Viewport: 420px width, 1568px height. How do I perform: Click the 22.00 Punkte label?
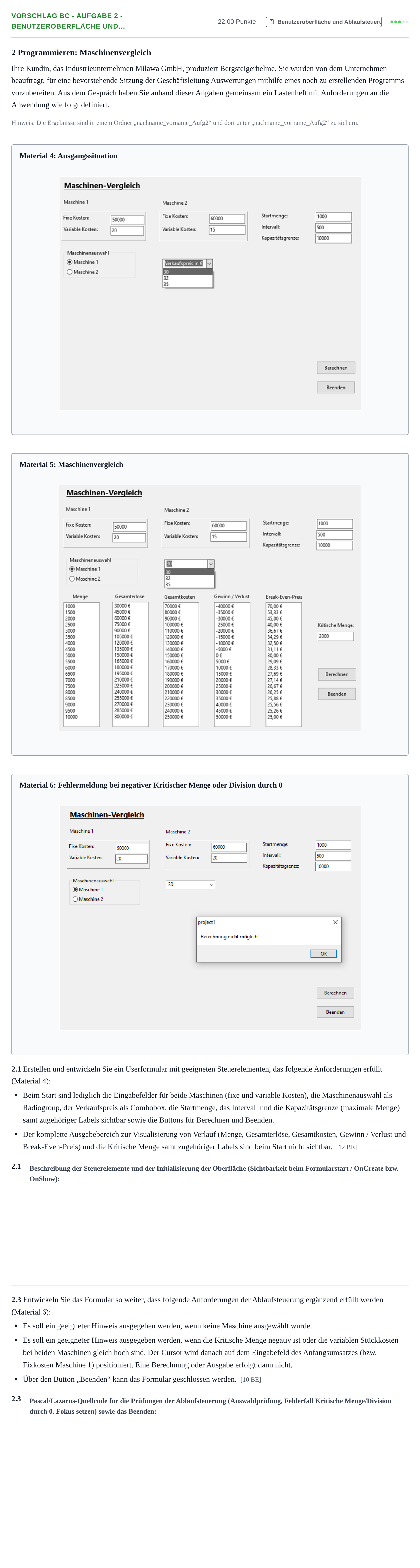[237, 22]
